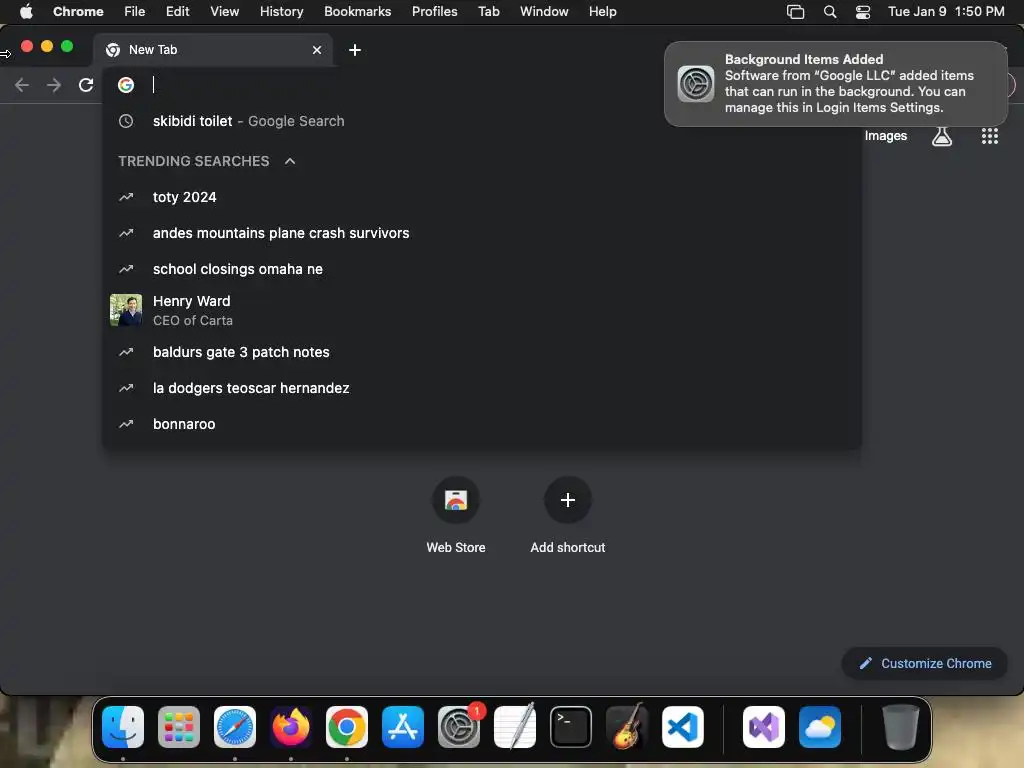
Task: Open the Web Store shortcut
Action: pyautogui.click(x=456, y=516)
